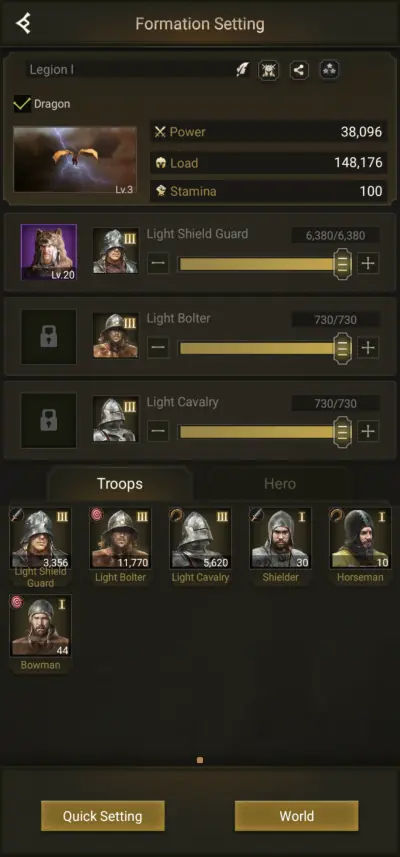Tap the share icon in legion header
The height and width of the screenshot is (857, 400).
[x=298, y=70]
